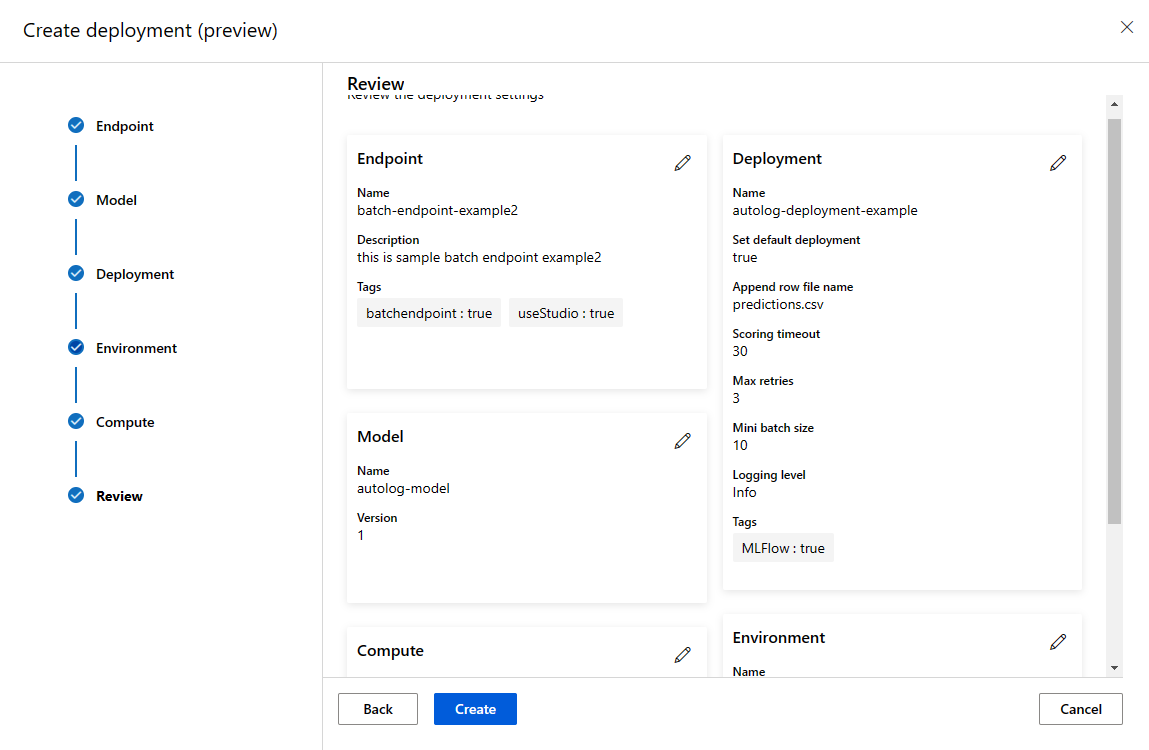
Task: Click the Model step checkmark circle
Action: (x=76, y=200)
